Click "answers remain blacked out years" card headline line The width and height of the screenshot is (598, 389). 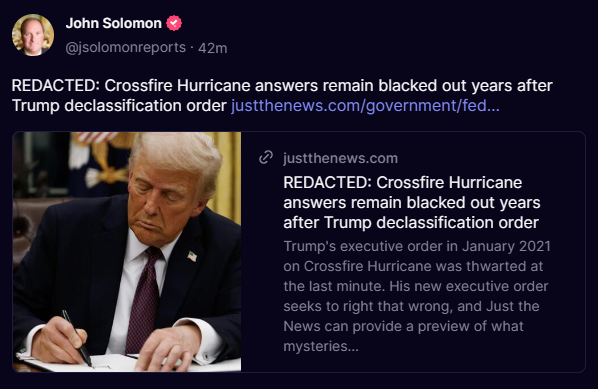tap(412, 203)
